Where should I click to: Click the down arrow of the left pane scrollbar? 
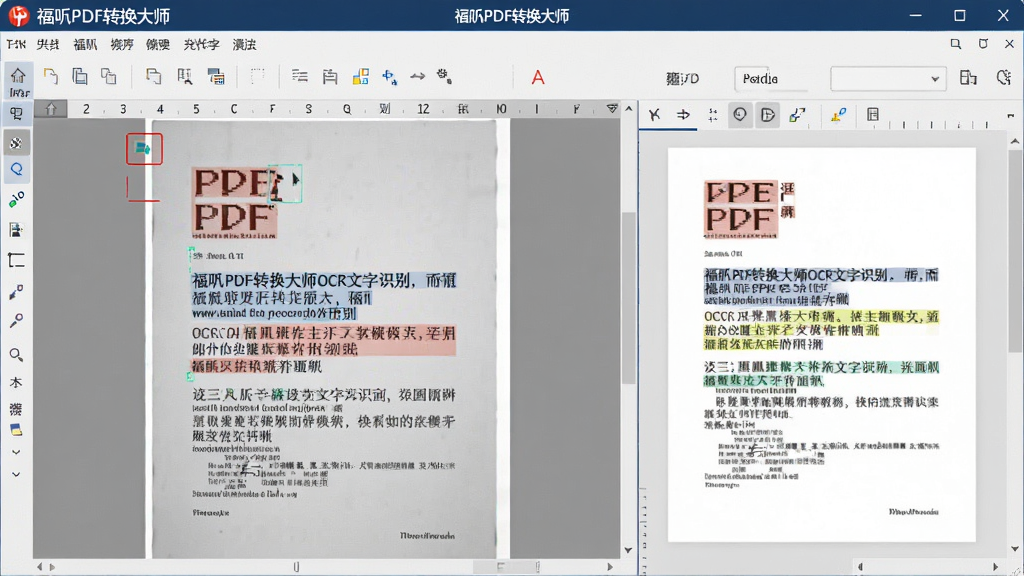click(x=628, y=550)
